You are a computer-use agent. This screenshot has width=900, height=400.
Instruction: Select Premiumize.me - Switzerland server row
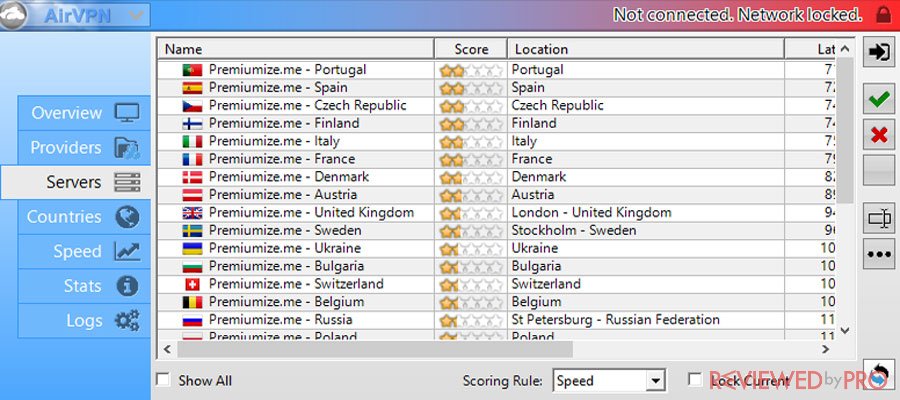[x=497, y=284]
